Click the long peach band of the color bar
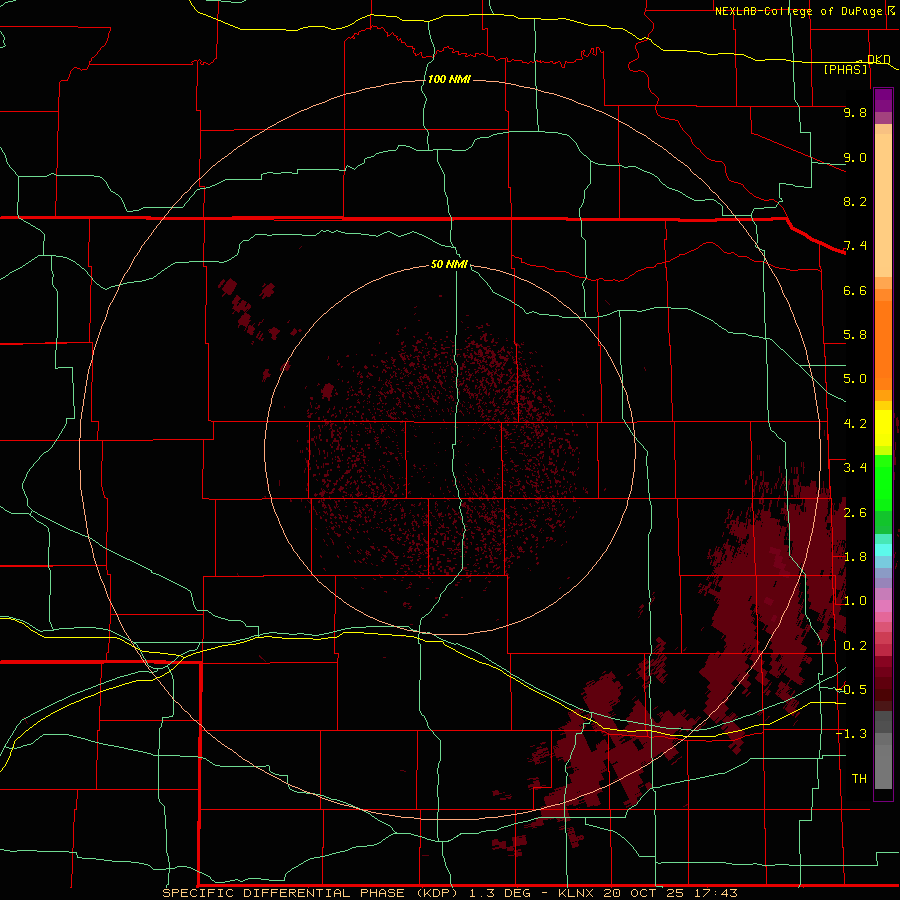 coord(883,205)
